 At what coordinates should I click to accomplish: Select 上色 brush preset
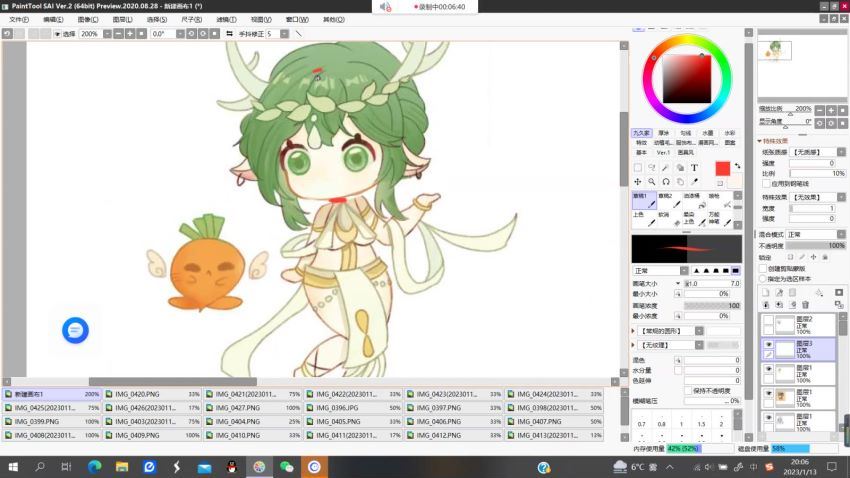pos(645,218)
